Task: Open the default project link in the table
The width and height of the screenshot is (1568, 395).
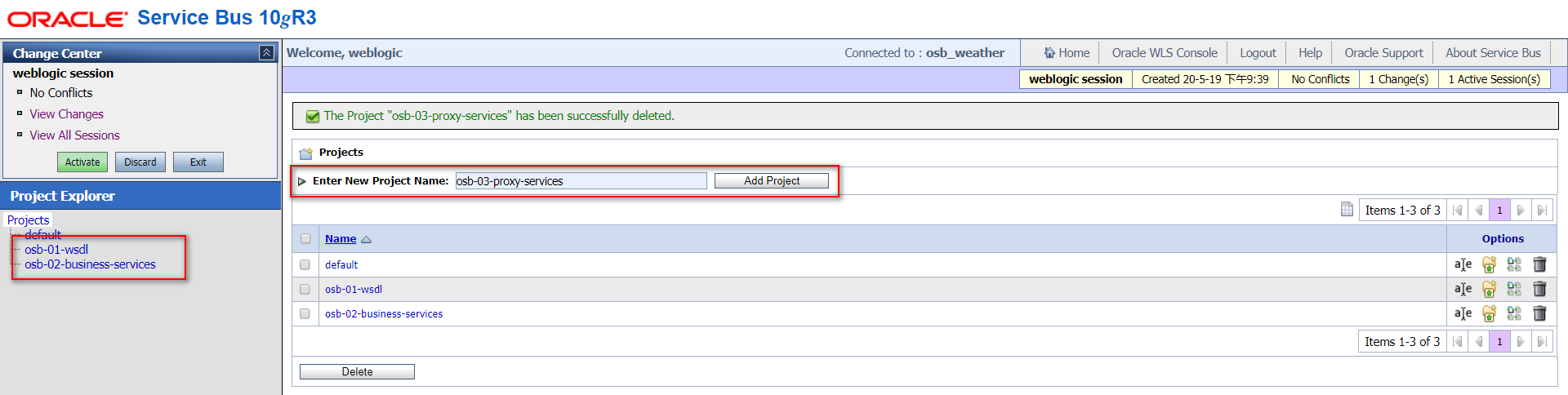Action: (x=341, y=264)
